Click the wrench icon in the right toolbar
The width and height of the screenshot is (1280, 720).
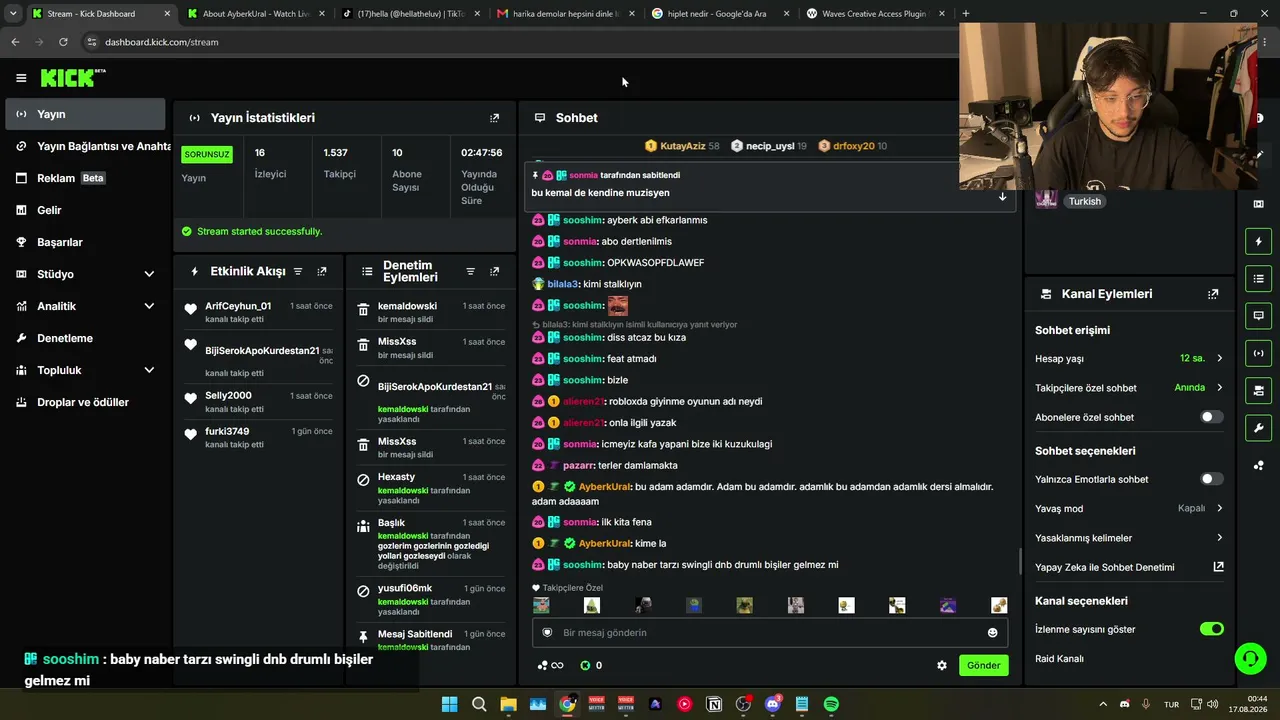pos(1258,428)
